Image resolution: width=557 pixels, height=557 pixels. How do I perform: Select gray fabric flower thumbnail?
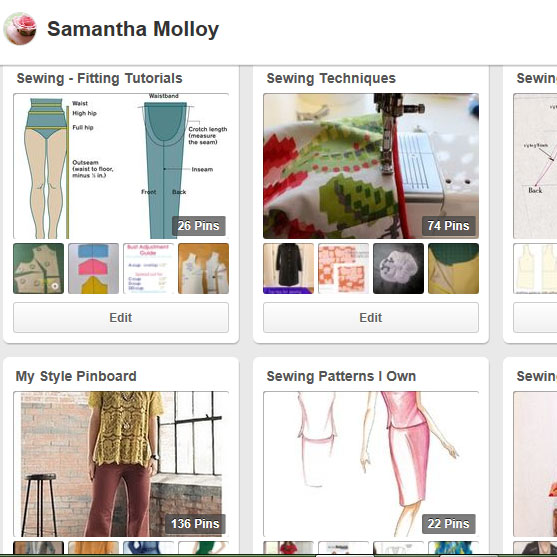tap(398, 269)
